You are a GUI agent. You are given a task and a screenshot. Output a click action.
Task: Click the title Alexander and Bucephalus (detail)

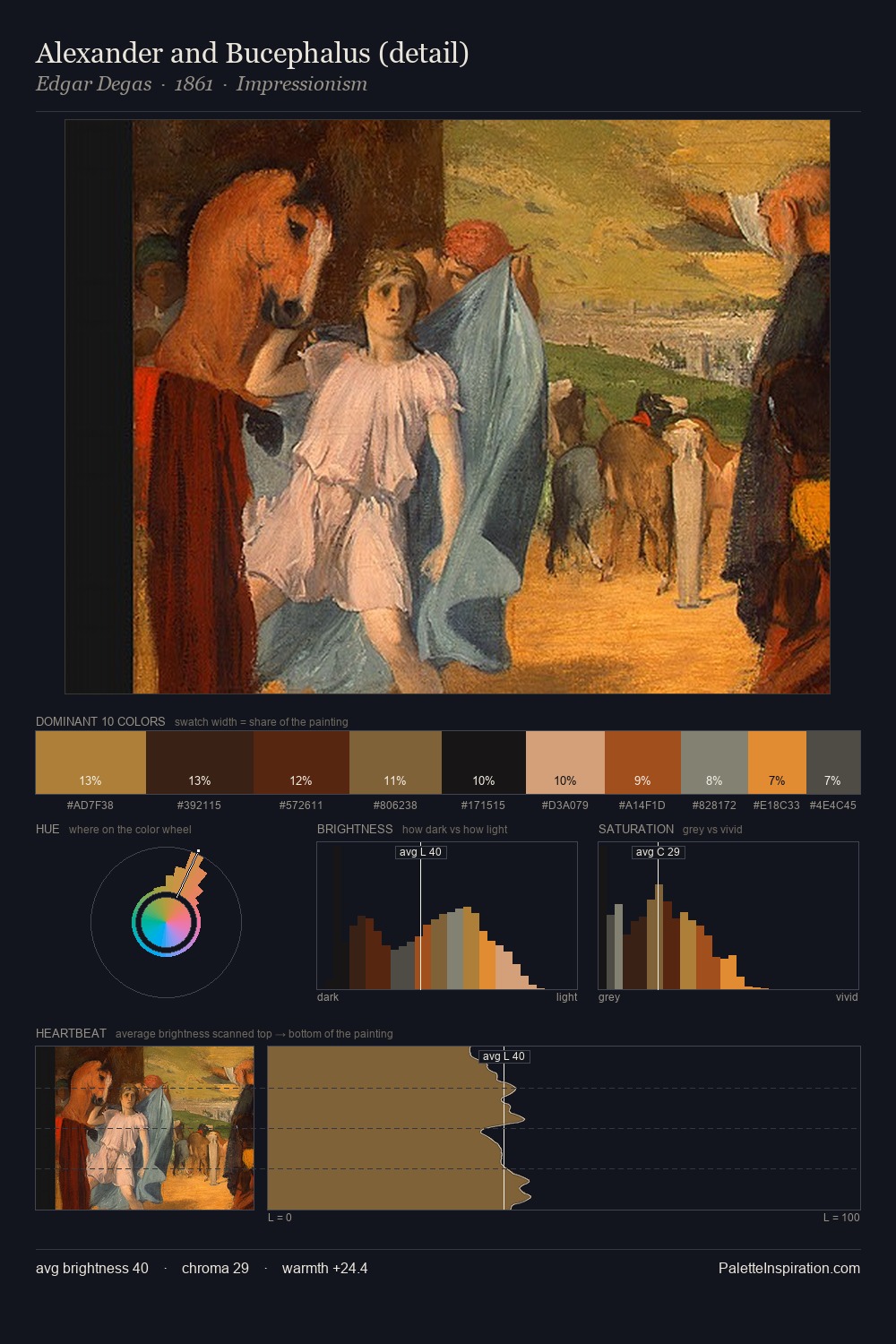click(x=253, y=54)
